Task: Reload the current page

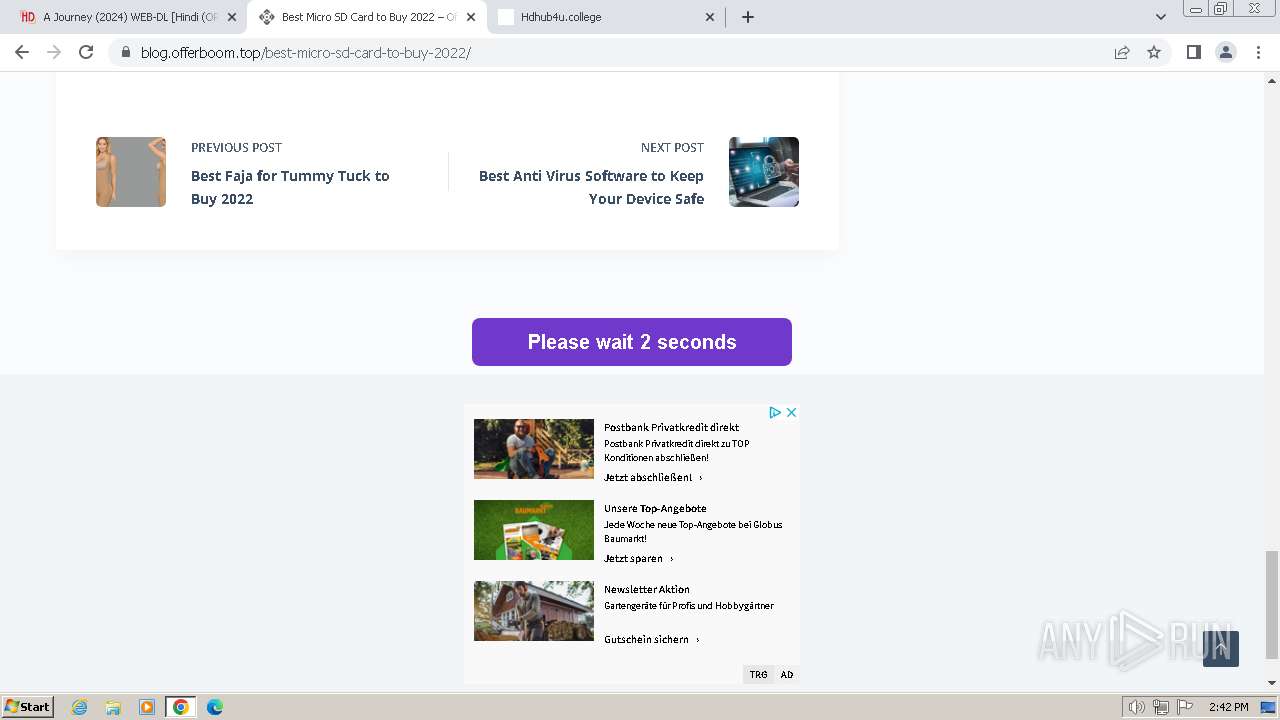Action: point(86,52)
